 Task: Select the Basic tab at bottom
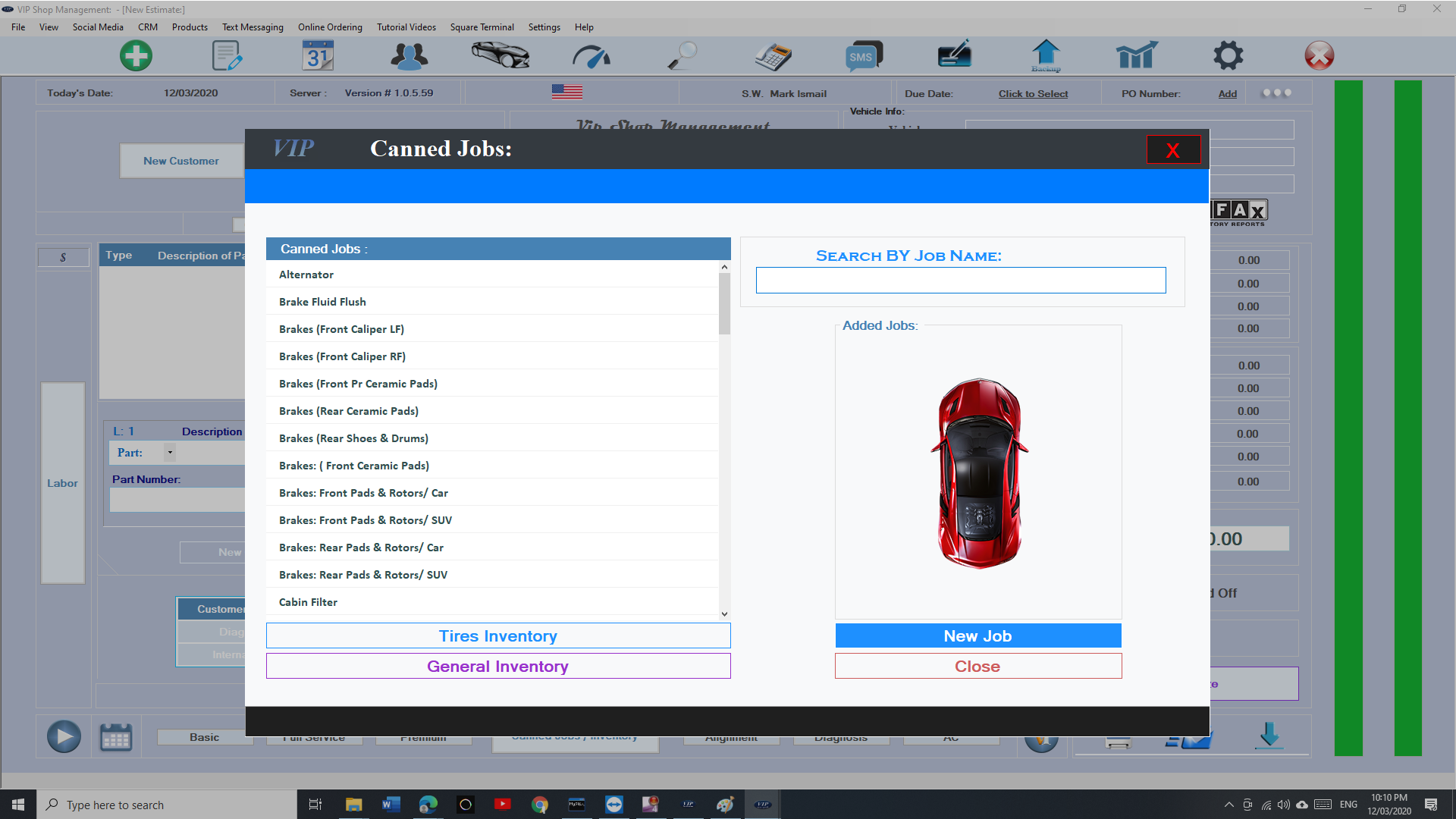pyautogui.click(x=204, y=736)
